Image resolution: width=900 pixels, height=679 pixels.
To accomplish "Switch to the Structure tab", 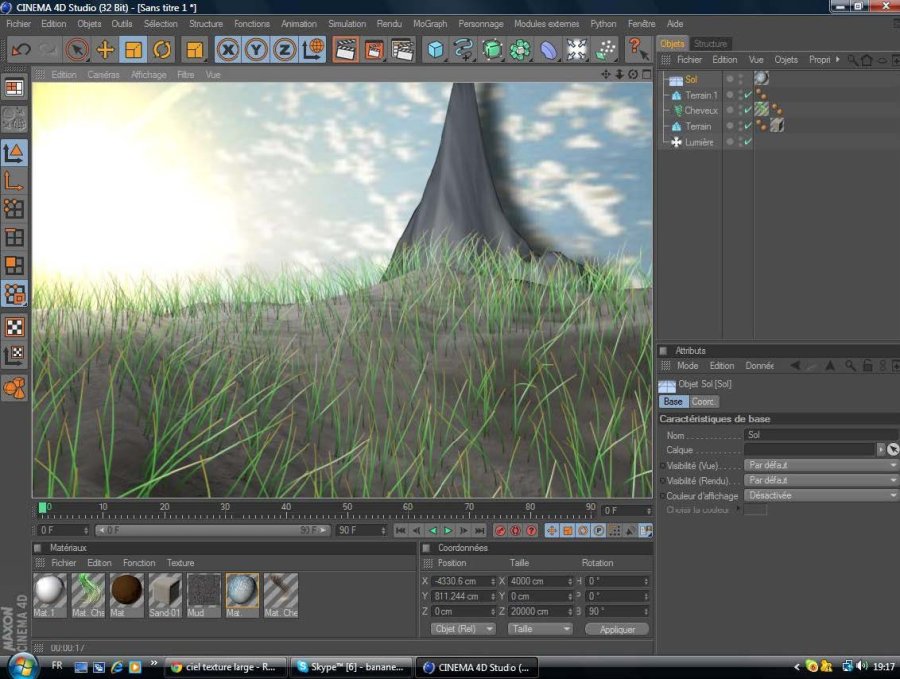I will coord(710,44).
